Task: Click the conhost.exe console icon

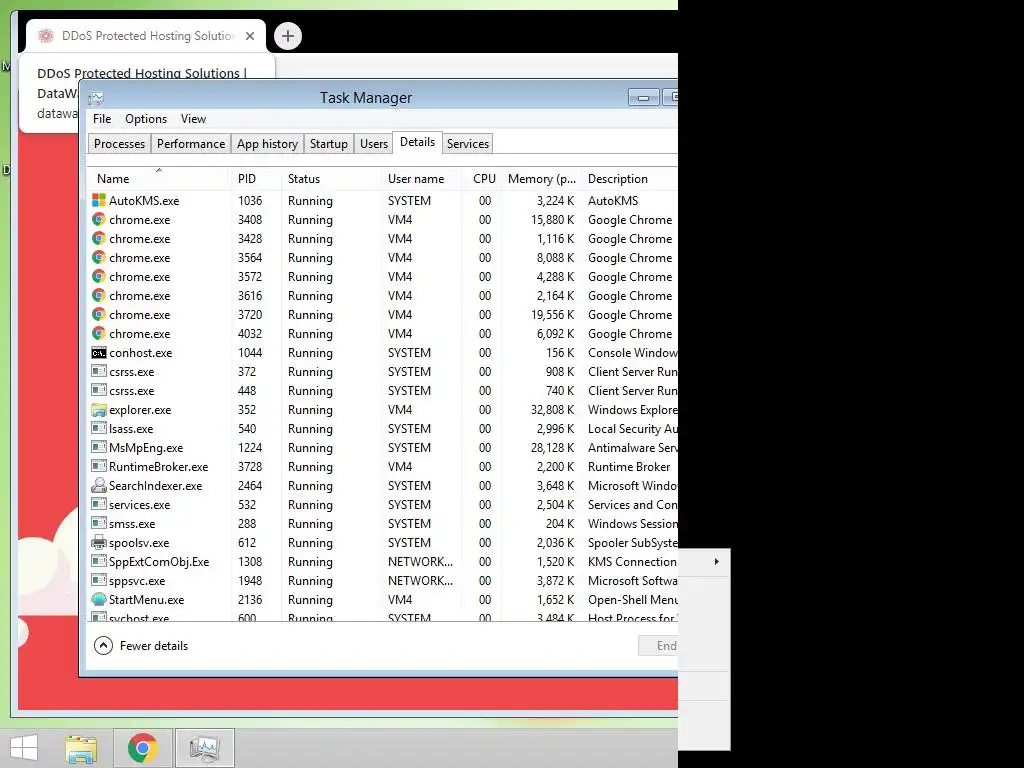Action: [x=99, y=353]
